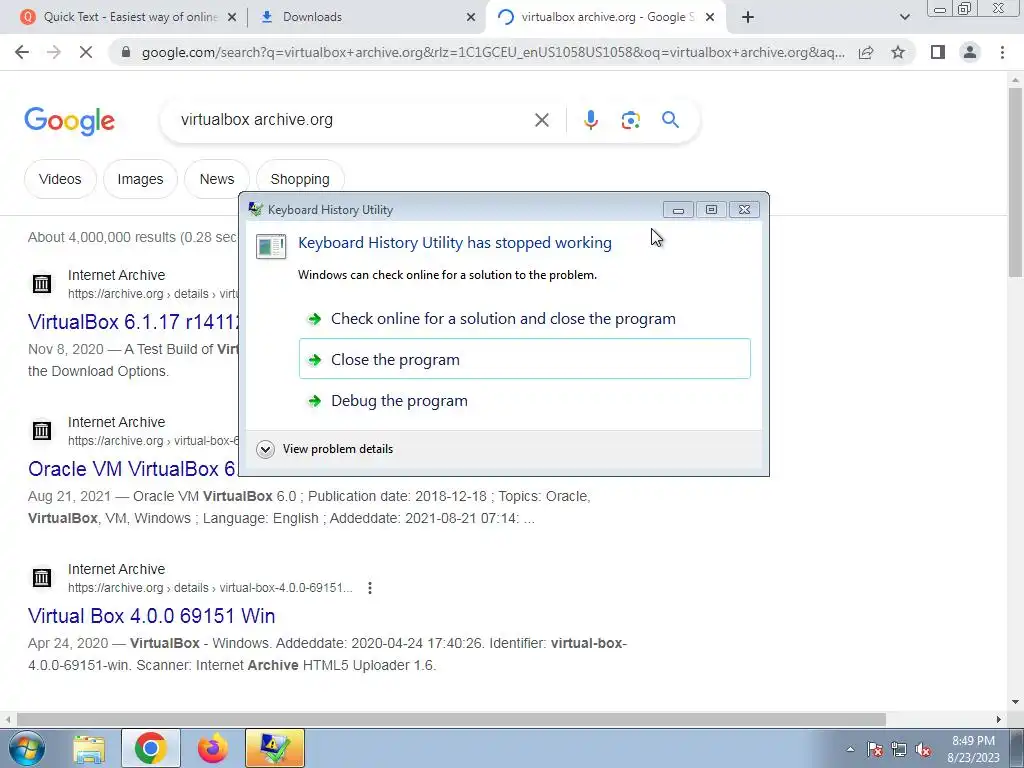Close the Google search tab
Screen dimensions: 1024x768
coord(711,18)
